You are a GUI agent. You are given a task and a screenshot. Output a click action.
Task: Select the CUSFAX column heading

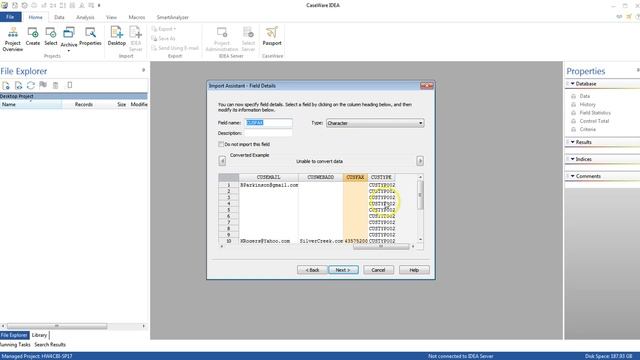tap(355, 177)
